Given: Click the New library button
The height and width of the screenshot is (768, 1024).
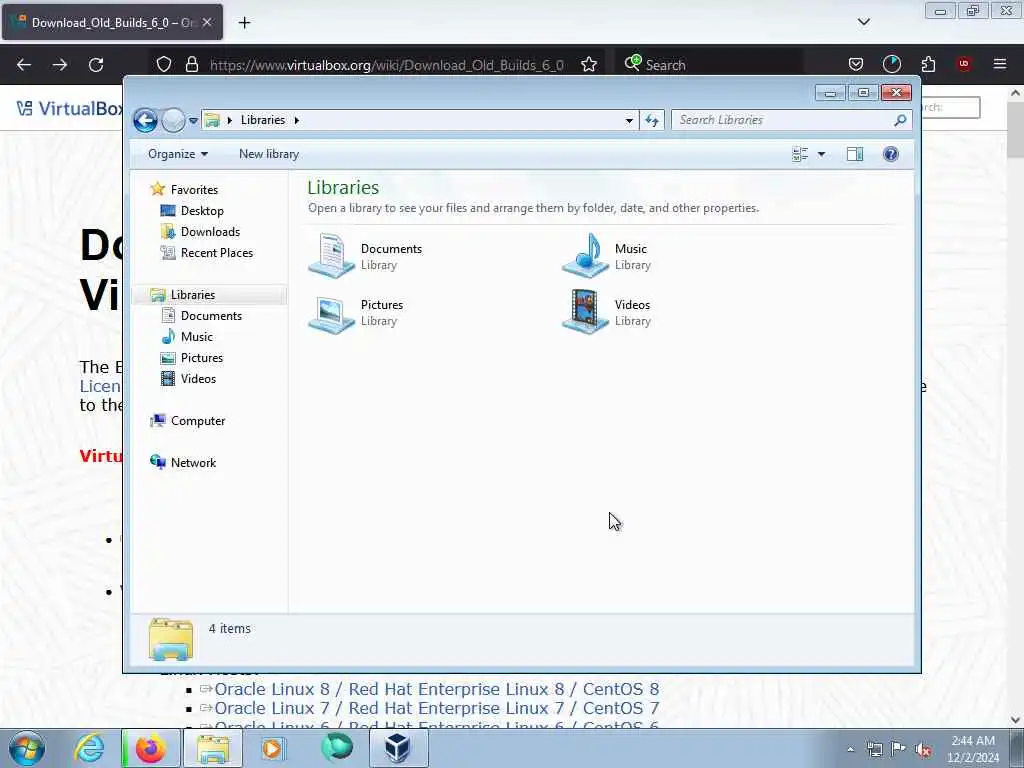Looking at the screenshot, I should click(x=269, y=154).
